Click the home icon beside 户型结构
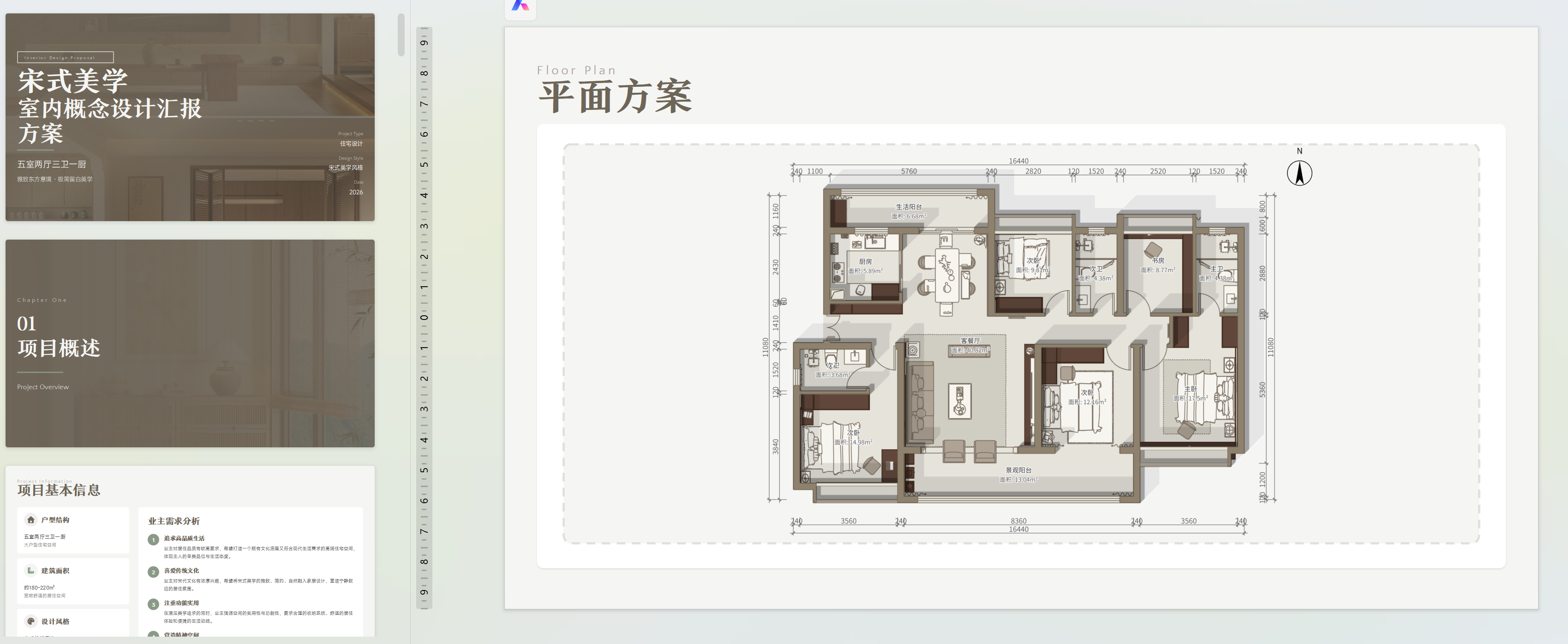 pos(30,520)
